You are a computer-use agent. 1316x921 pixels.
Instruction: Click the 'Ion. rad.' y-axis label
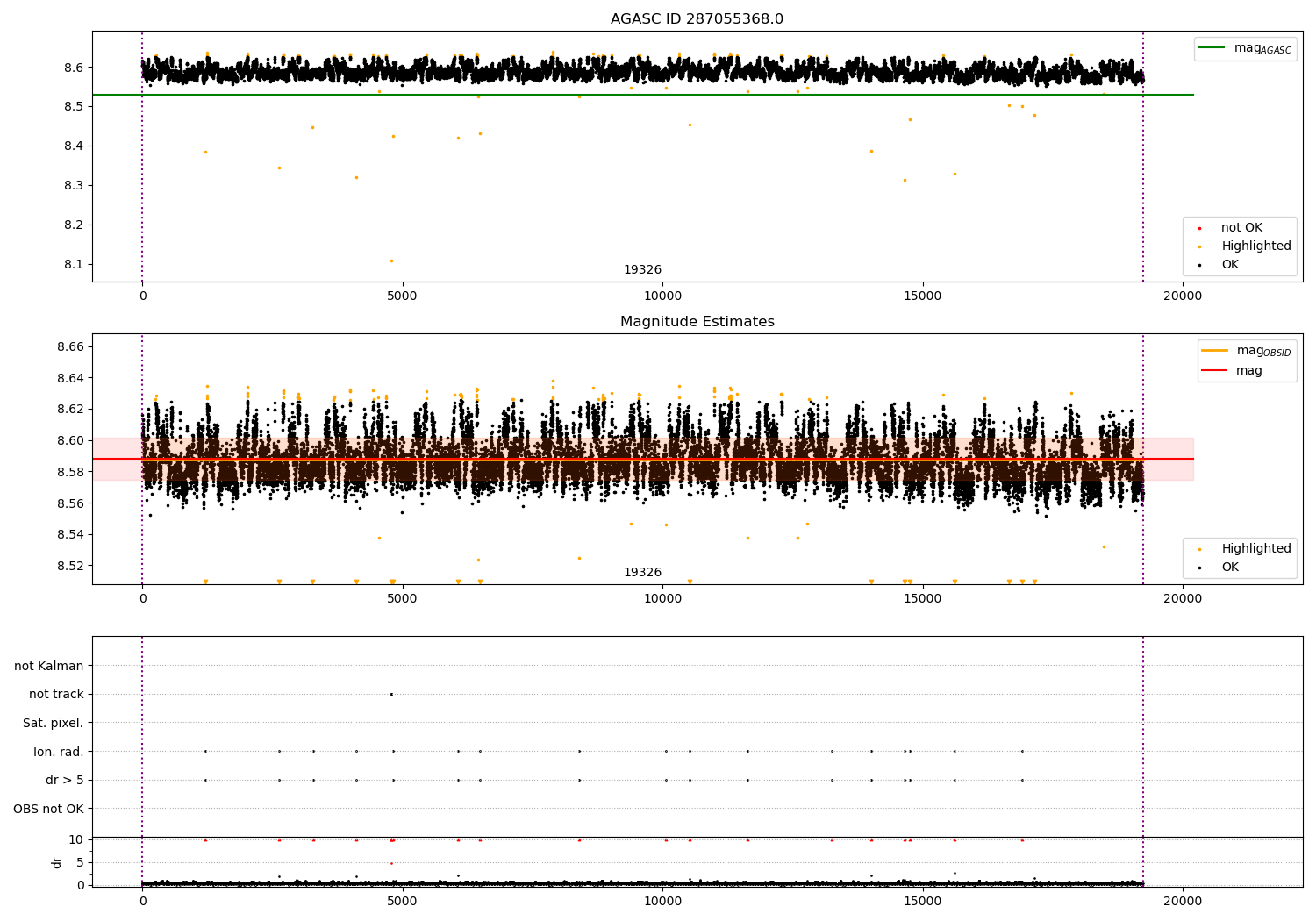point(59,752)
